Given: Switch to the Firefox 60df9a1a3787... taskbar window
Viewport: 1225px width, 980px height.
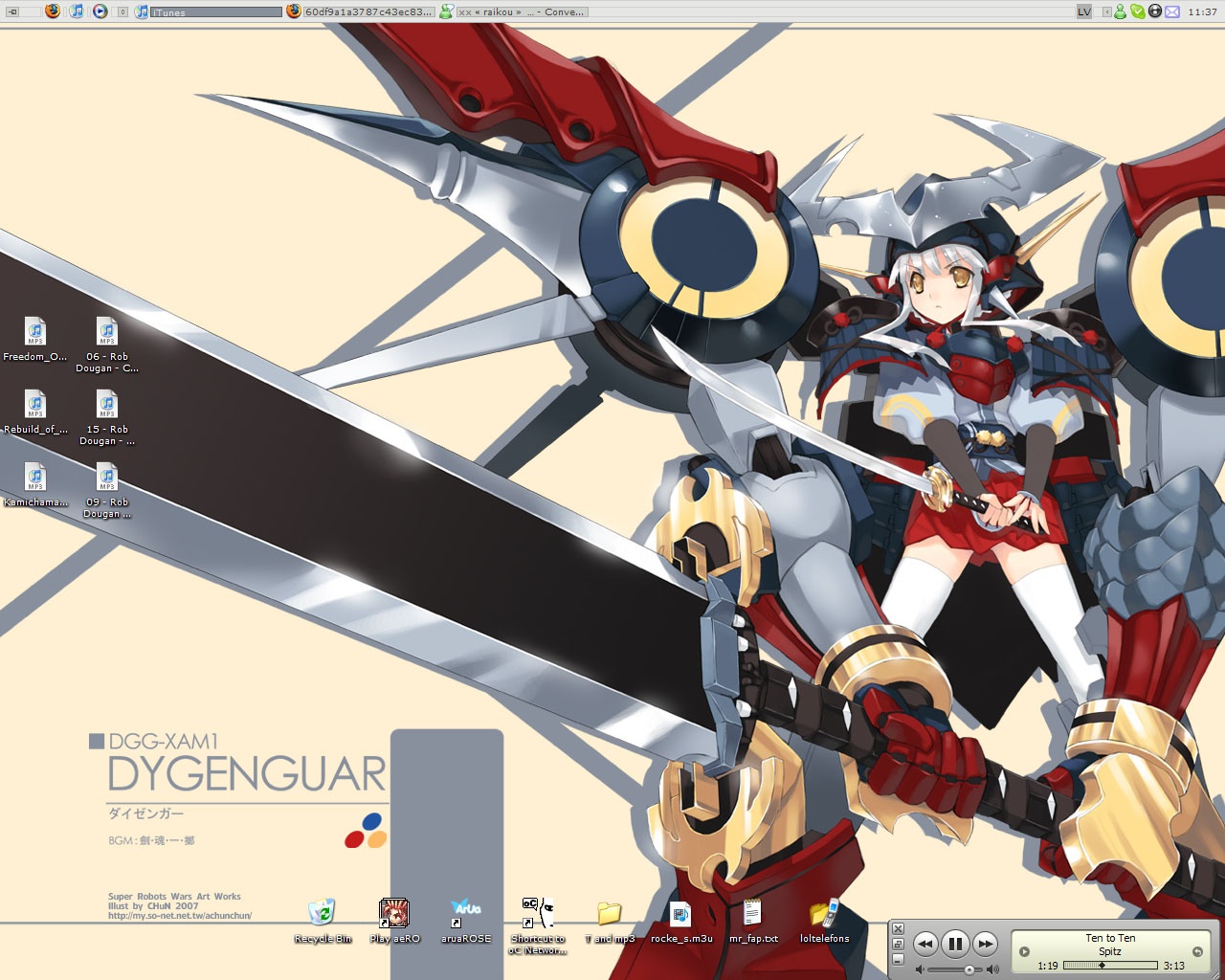Looking at the screenshot, I should pos(360,11).
